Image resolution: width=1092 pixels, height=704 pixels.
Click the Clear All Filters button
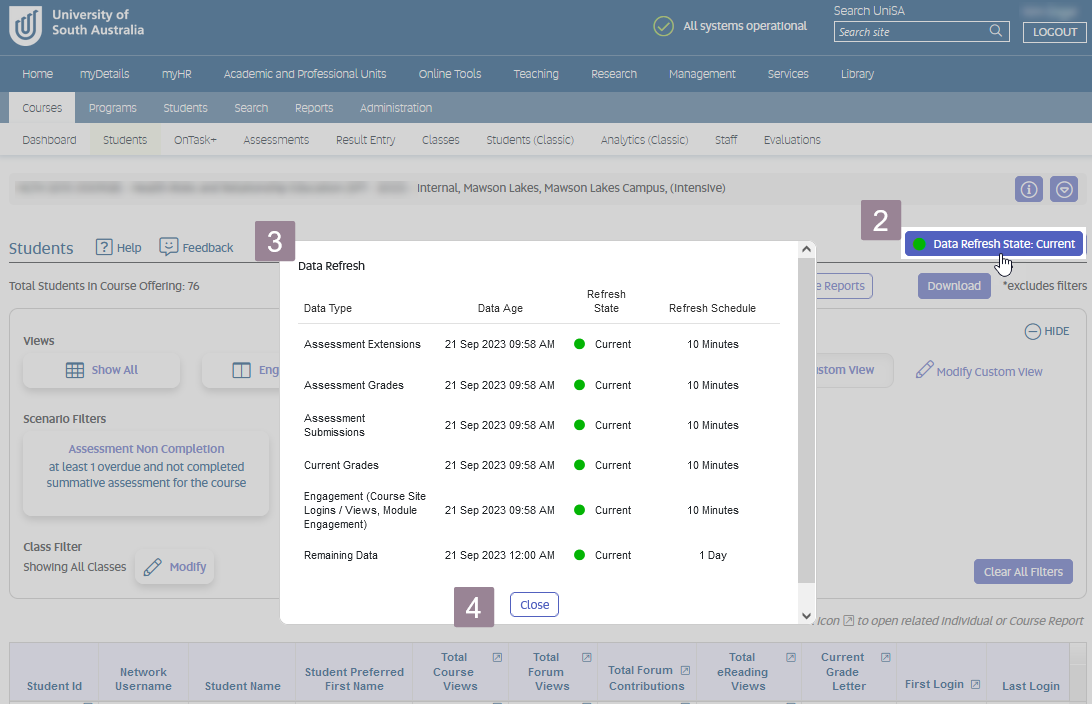1023,571
